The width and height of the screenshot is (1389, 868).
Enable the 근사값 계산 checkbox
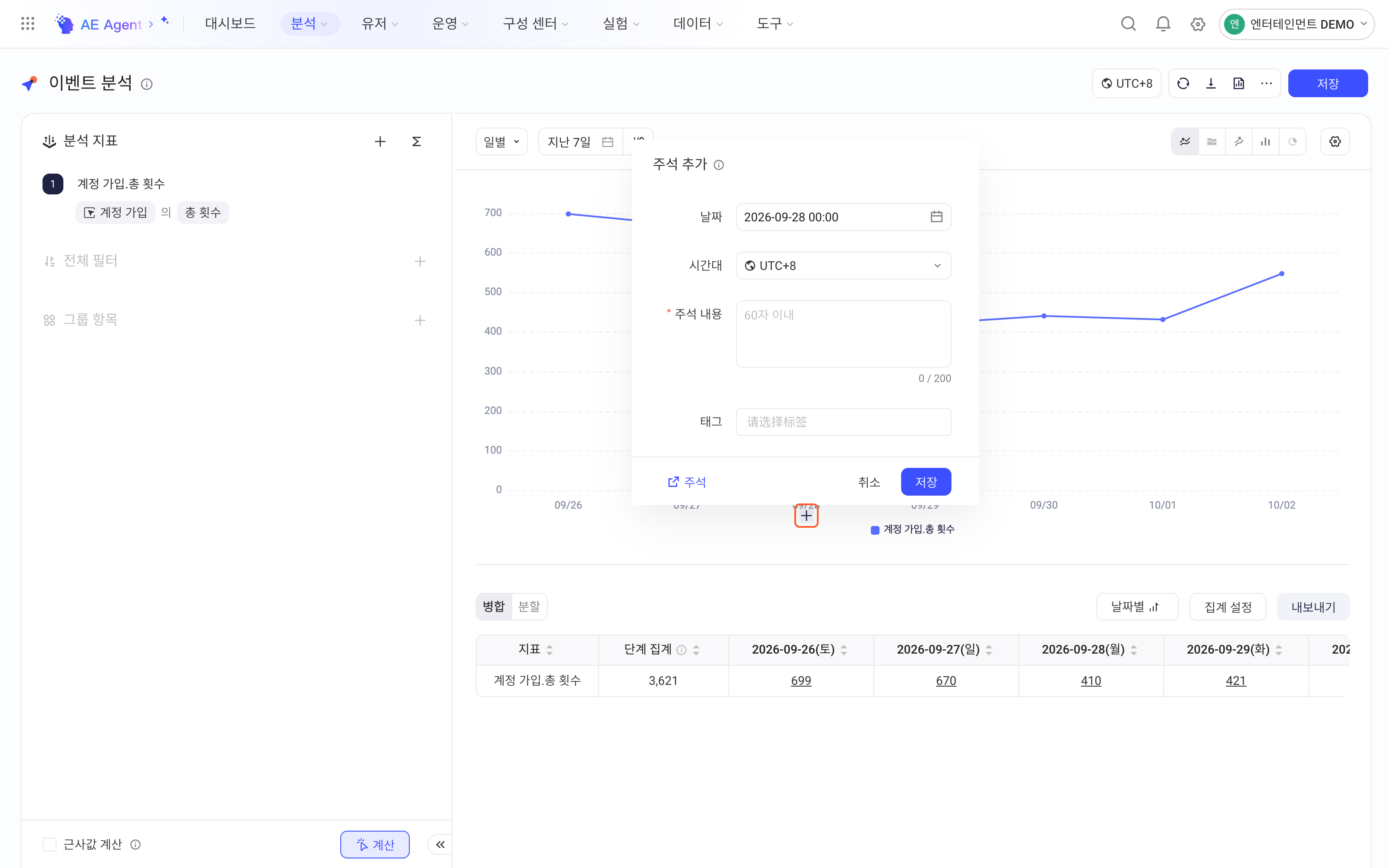49,844
